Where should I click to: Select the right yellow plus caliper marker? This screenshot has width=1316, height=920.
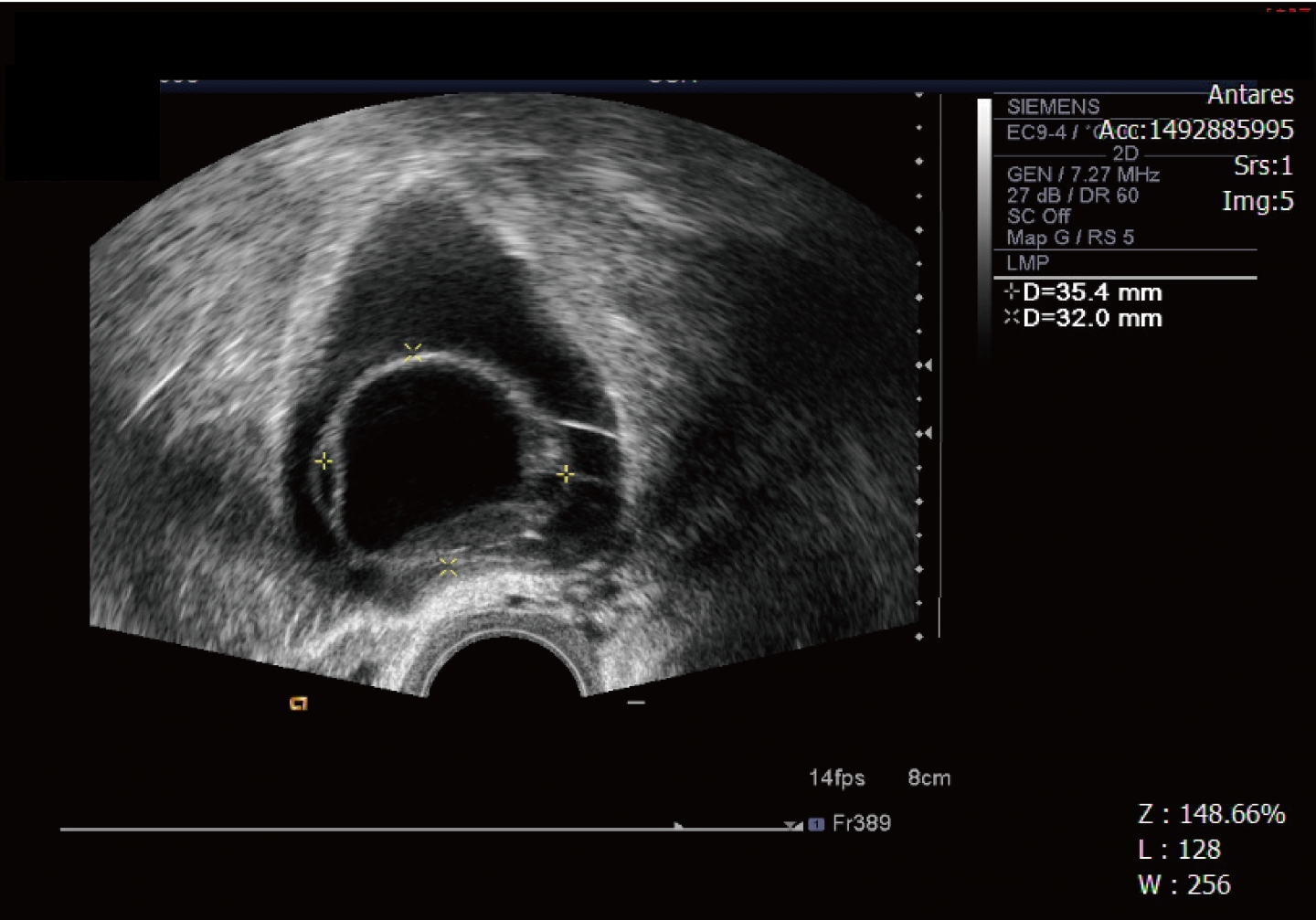coord(566,474)
